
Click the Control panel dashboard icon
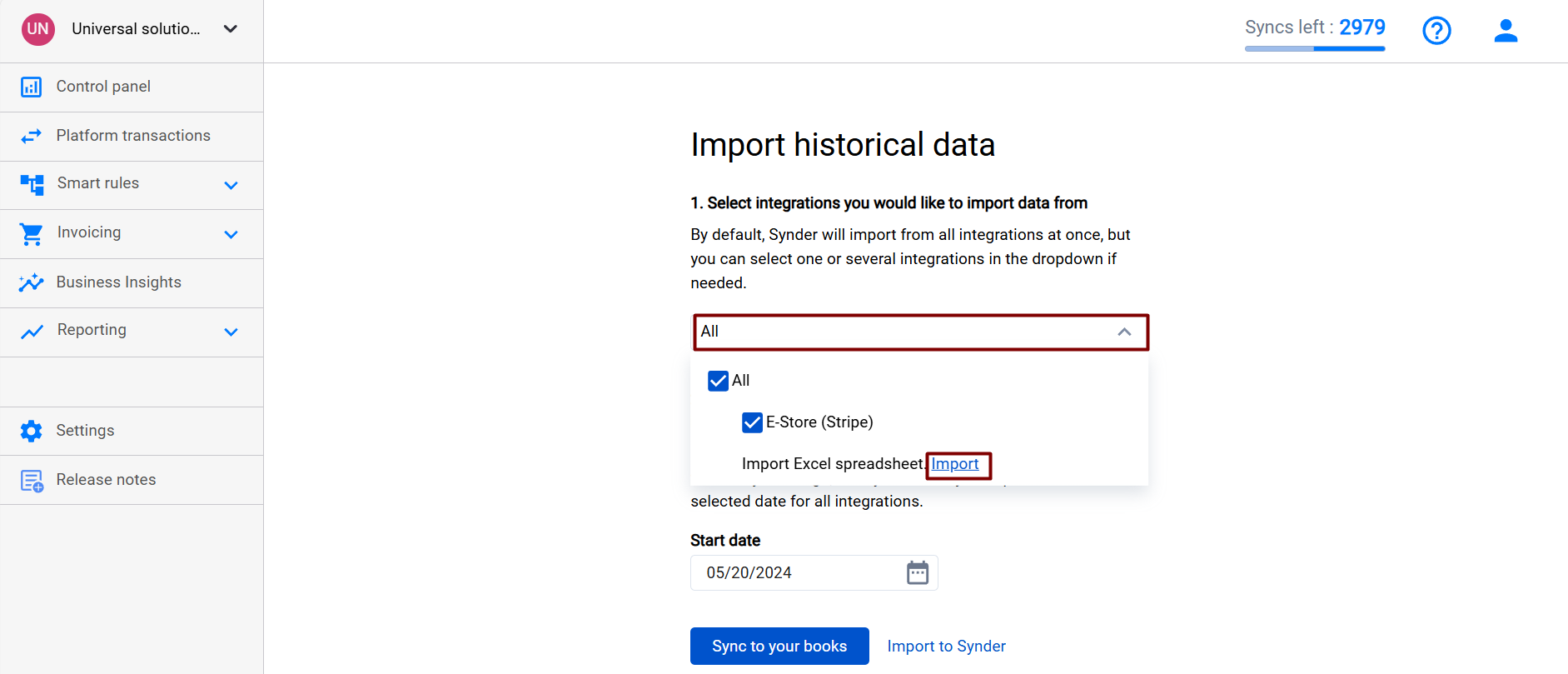[x=32, y=87]
